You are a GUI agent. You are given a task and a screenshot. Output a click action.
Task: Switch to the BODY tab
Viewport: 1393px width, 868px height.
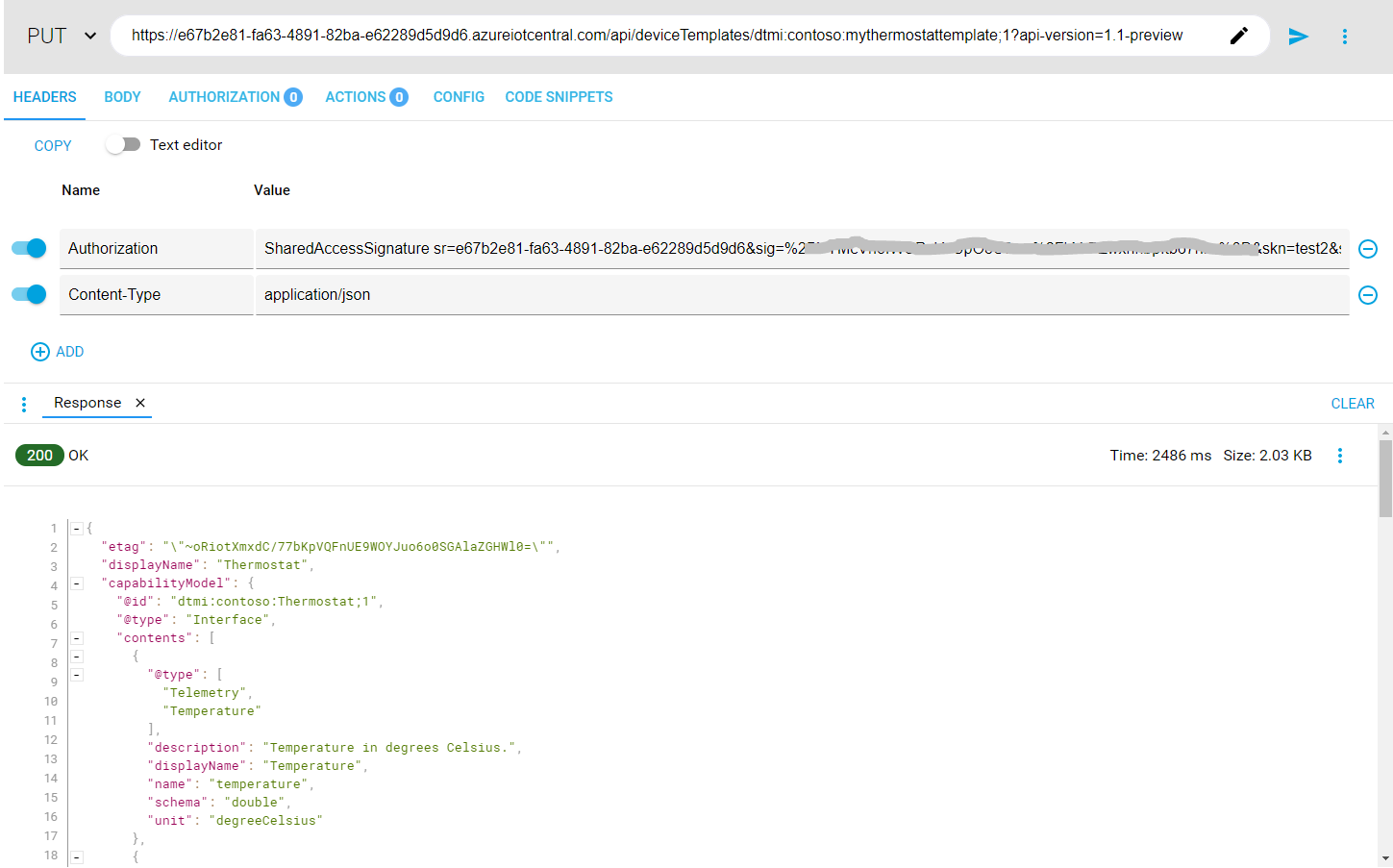[x=122, y=97]
